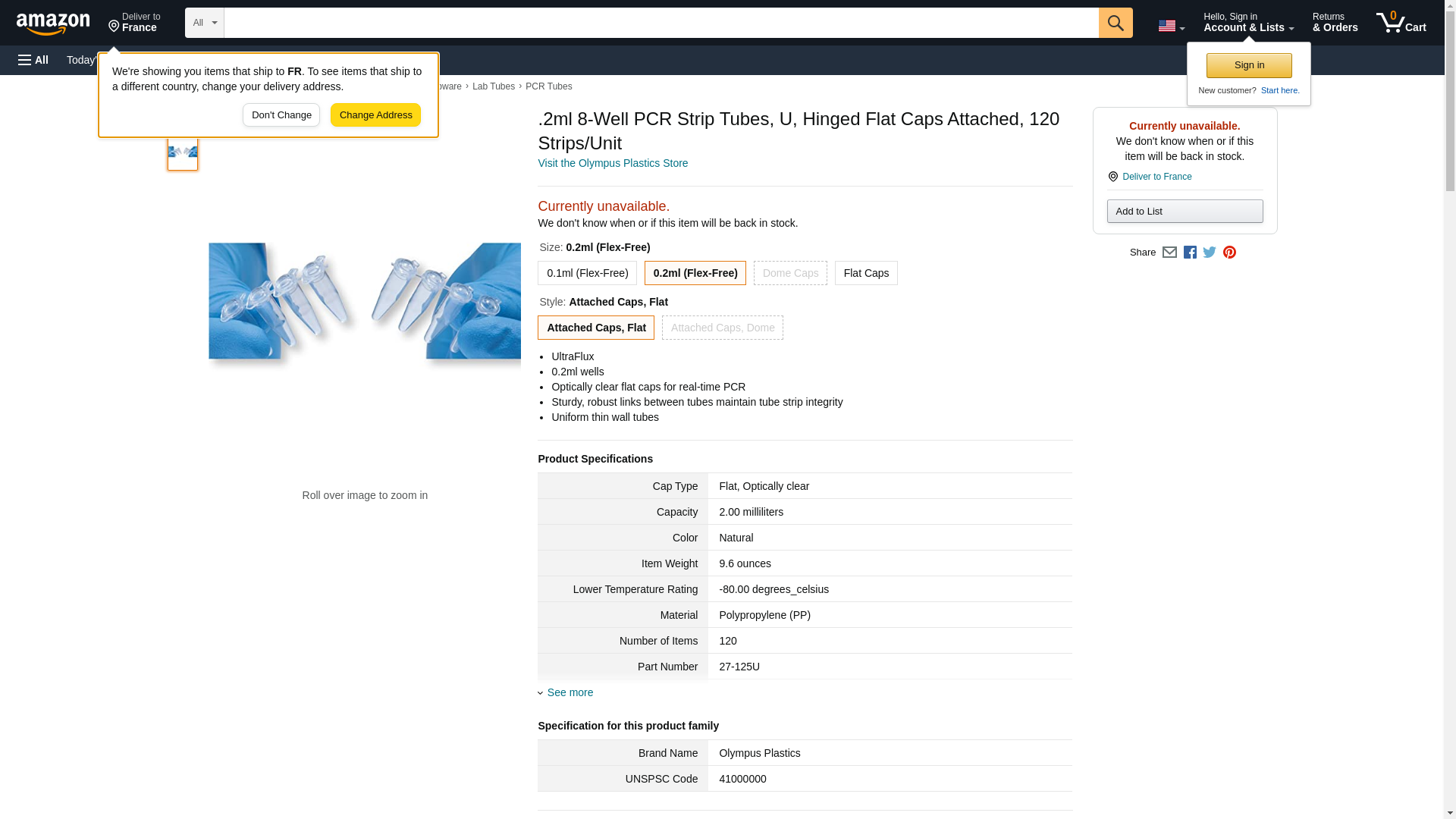Share product on Twitter
The width and height of the screenshot is (1456, 819).
pyautogui.click(x=1210, y=253)
